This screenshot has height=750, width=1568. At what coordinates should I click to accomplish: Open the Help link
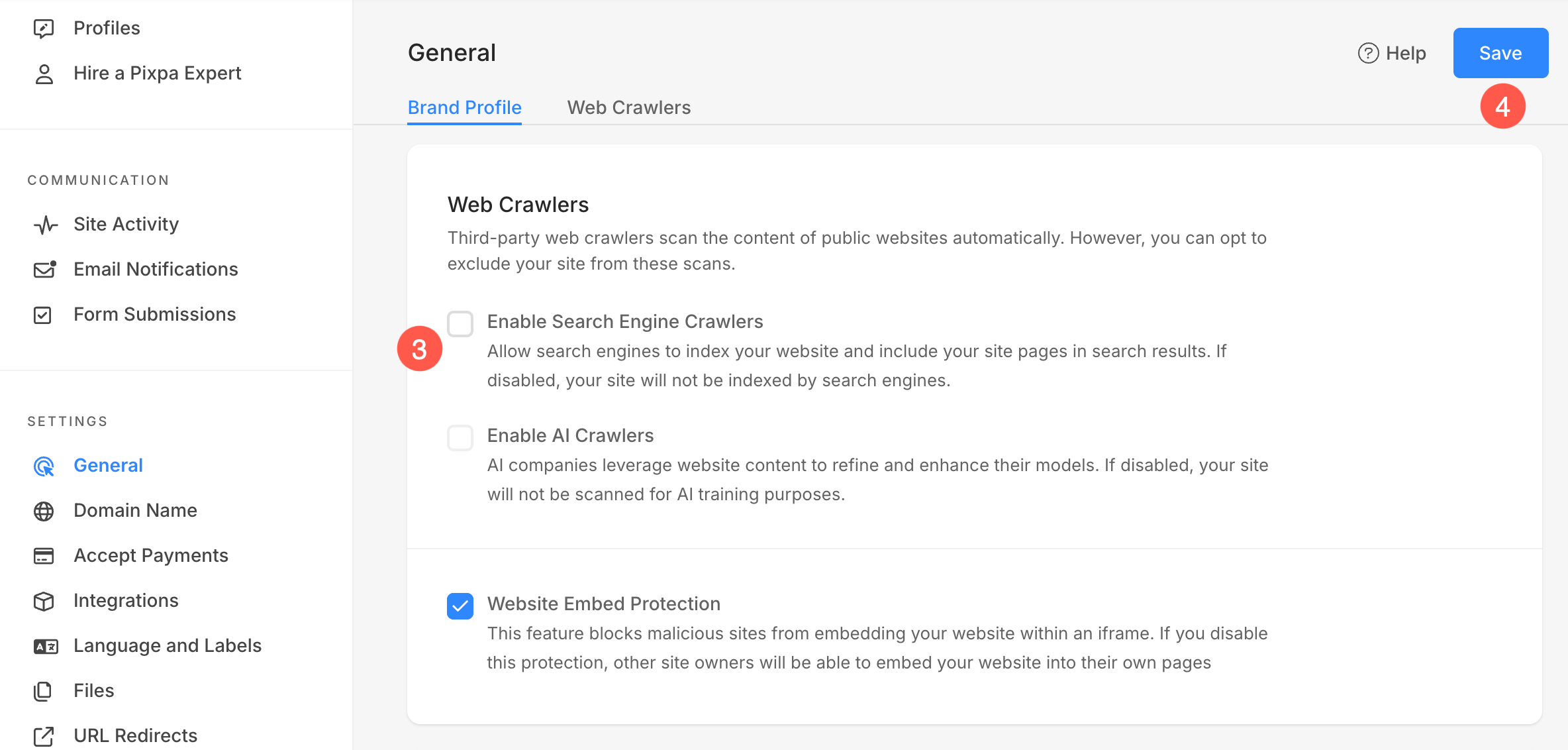[1392, 53]
